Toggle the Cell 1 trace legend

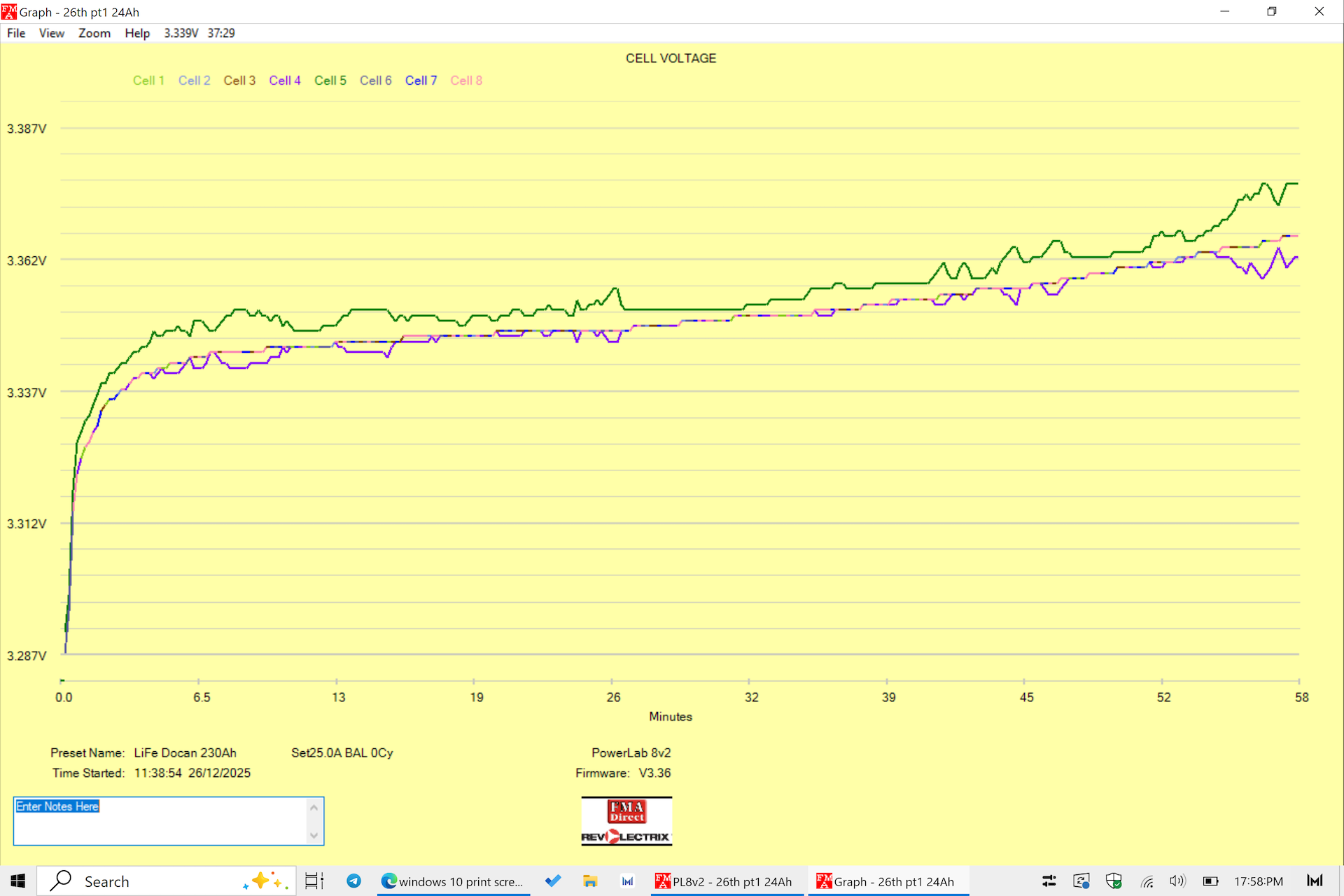pos(148,80)
